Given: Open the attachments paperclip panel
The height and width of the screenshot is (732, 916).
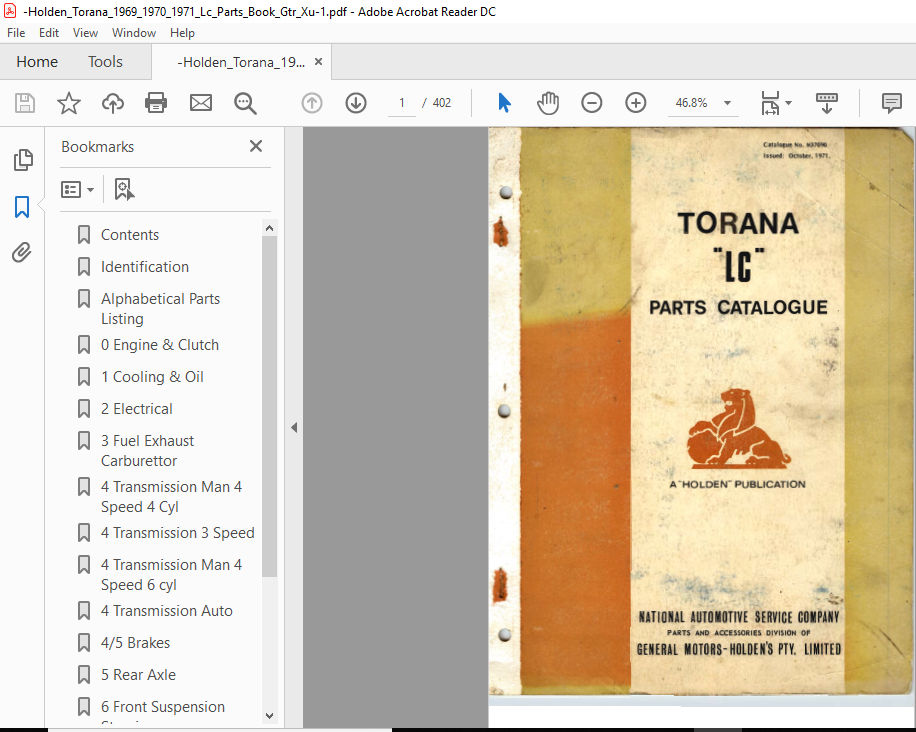Looking at the screenshot, I should [x=22, y=252].
